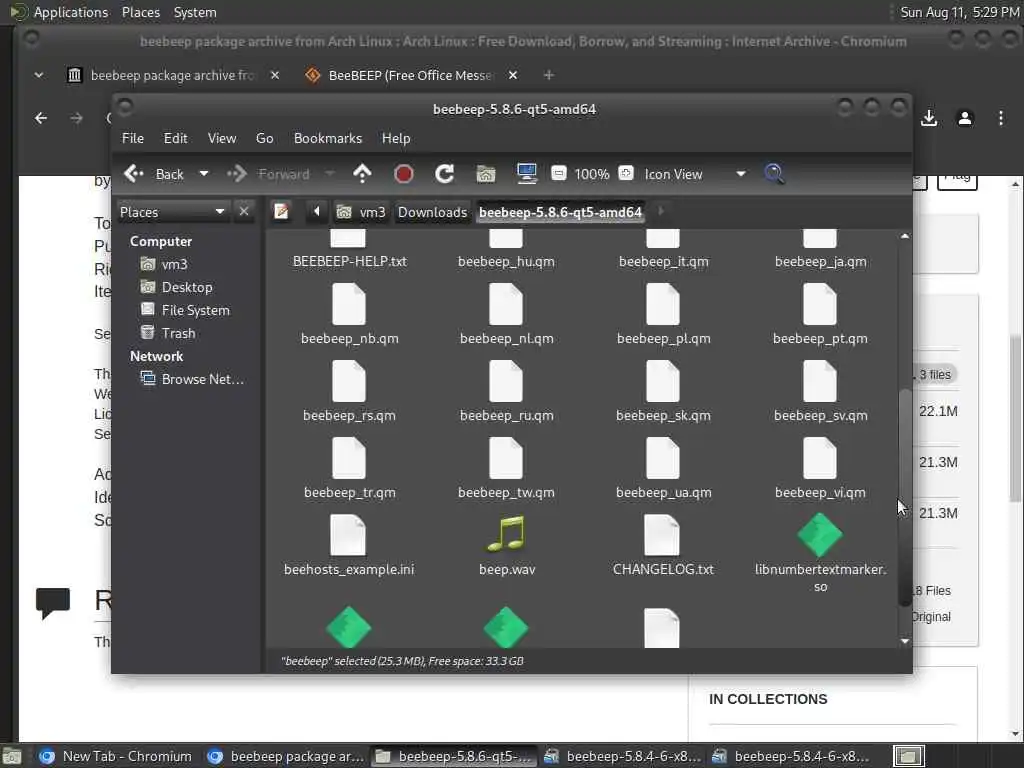Select the beebeep_tw.qm file icon

[506, 458]
